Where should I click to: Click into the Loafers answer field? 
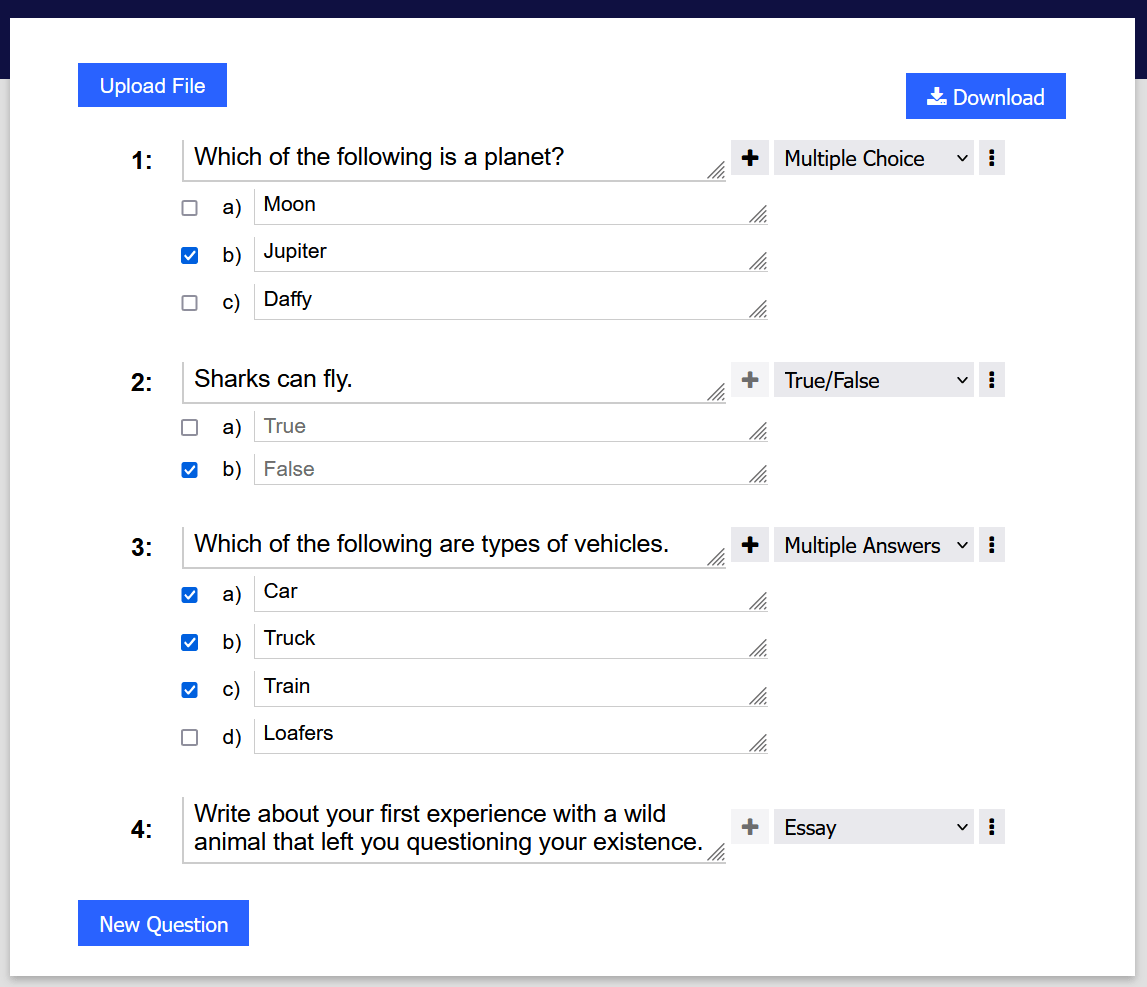click(511, 735)
